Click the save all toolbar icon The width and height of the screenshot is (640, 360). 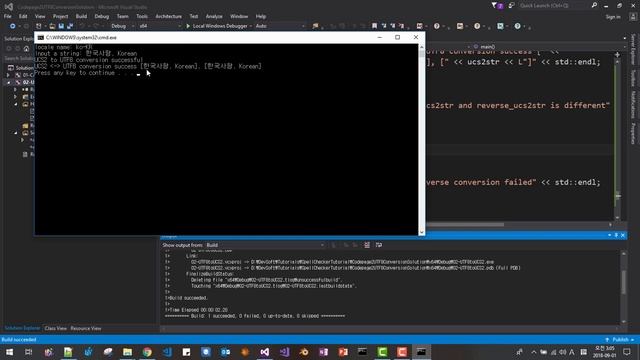tap(70, 26)
